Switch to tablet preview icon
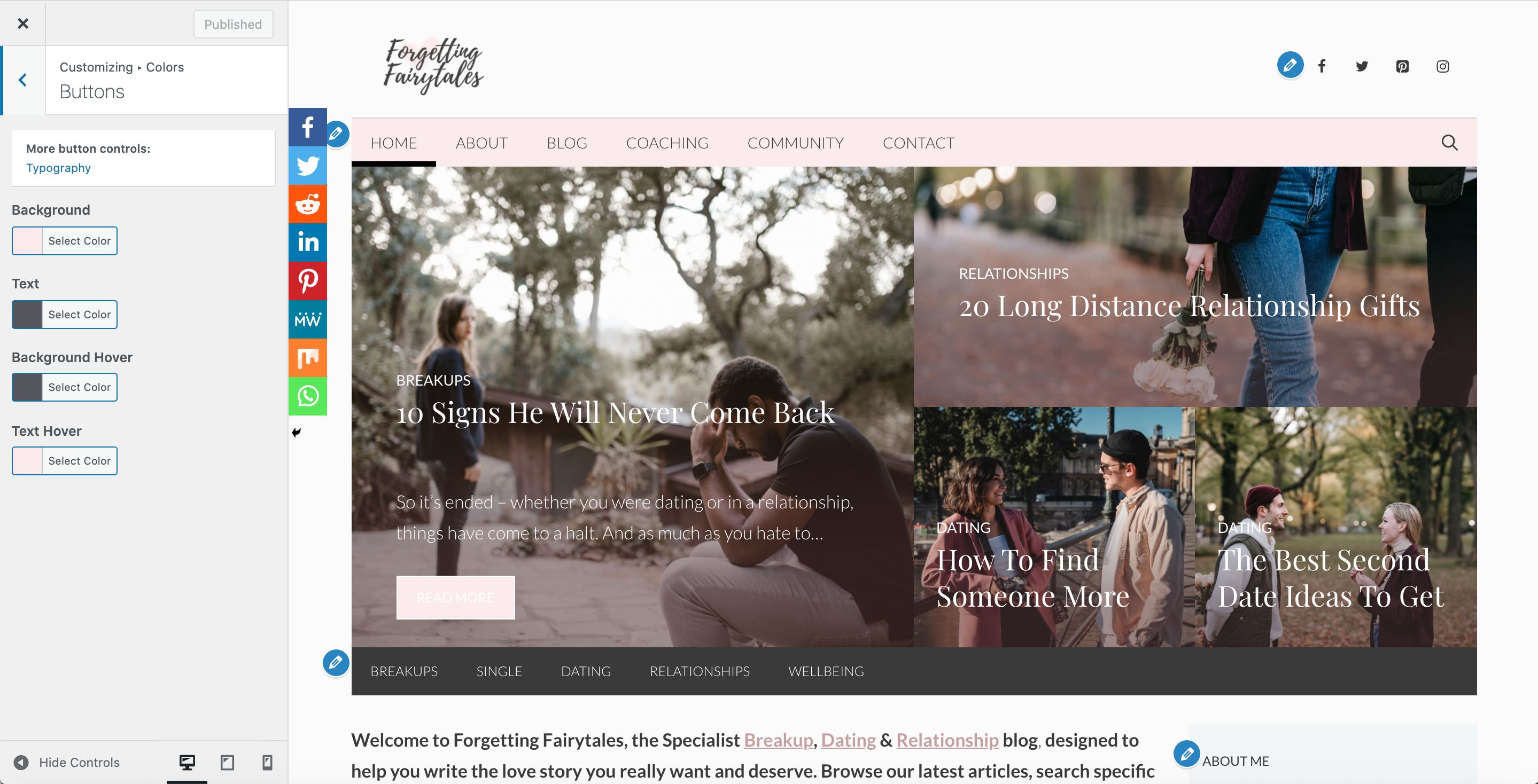Screen dimensions: 1538x784 click(x=227, y=762)
